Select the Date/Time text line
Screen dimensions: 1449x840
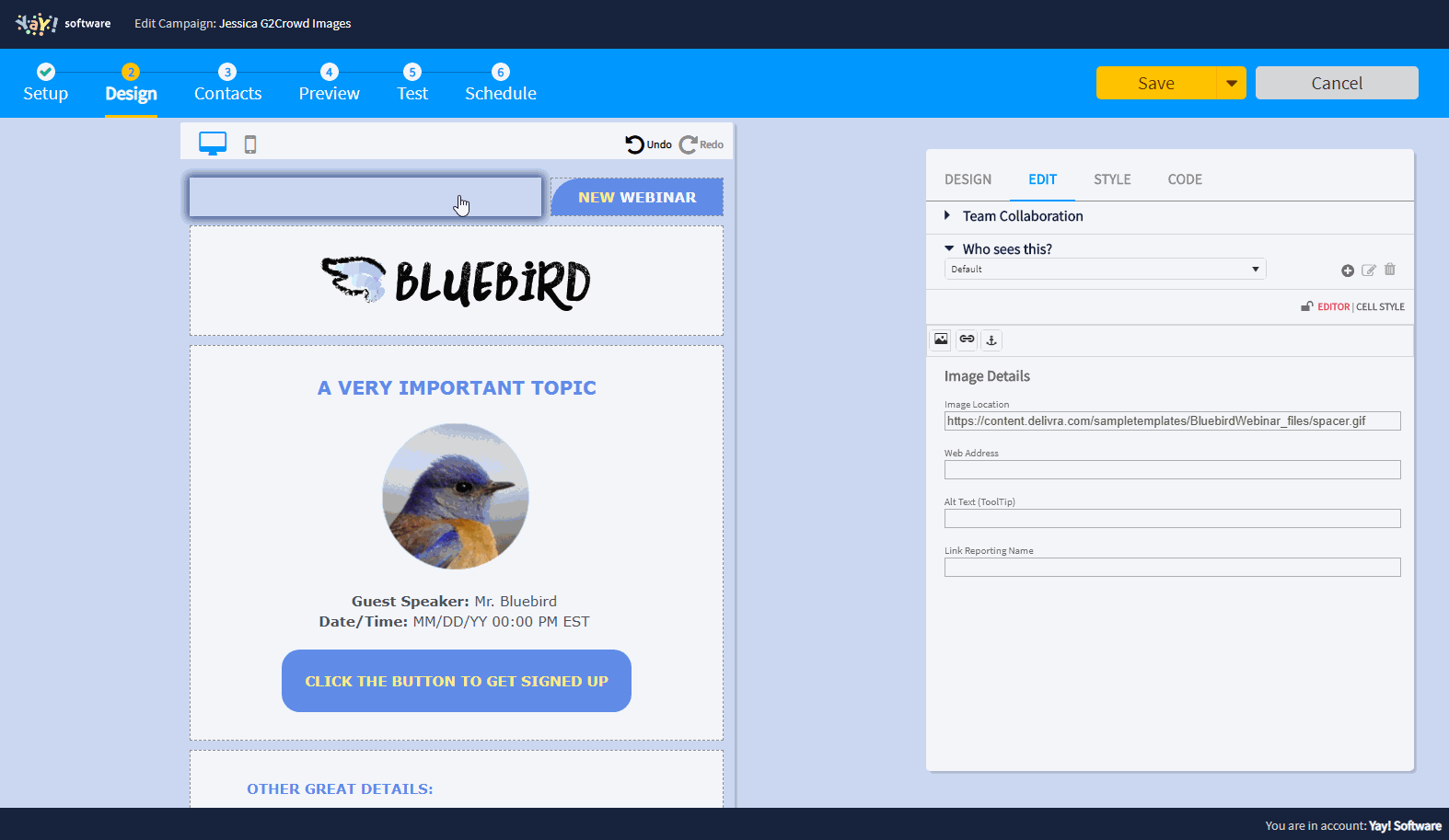[x=454, y=622]
